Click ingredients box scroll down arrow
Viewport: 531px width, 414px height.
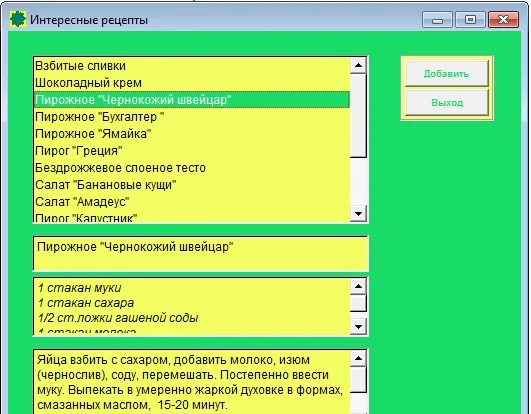coord(358,327)
